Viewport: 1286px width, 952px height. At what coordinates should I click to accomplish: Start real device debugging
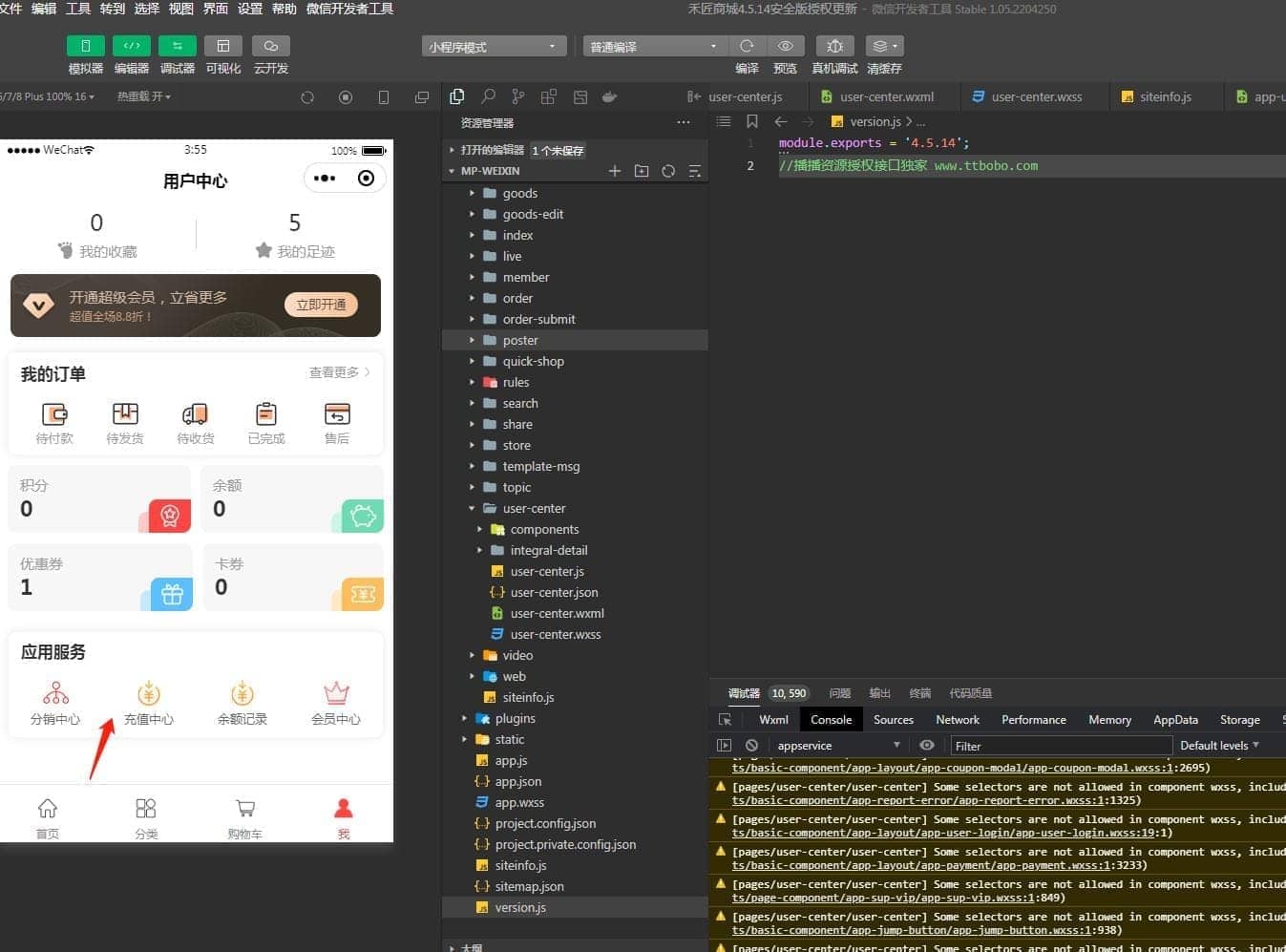pyautogui.click(x=834, y=46)
